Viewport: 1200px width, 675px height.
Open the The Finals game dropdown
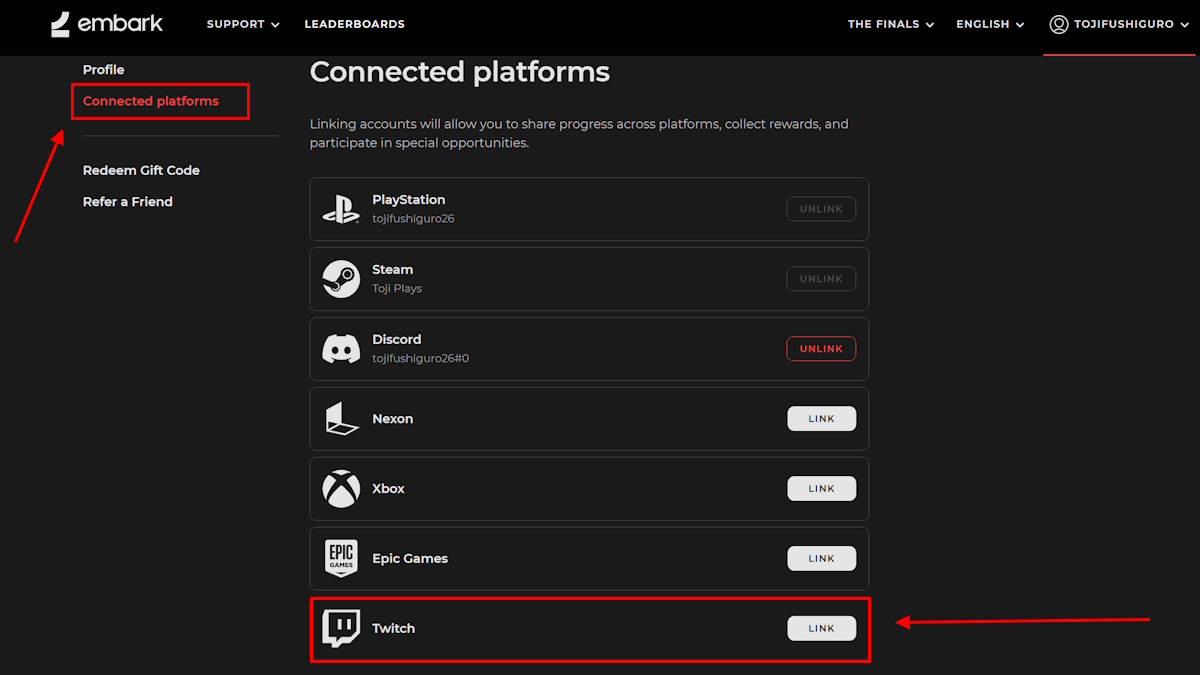(x=891, y=24)
